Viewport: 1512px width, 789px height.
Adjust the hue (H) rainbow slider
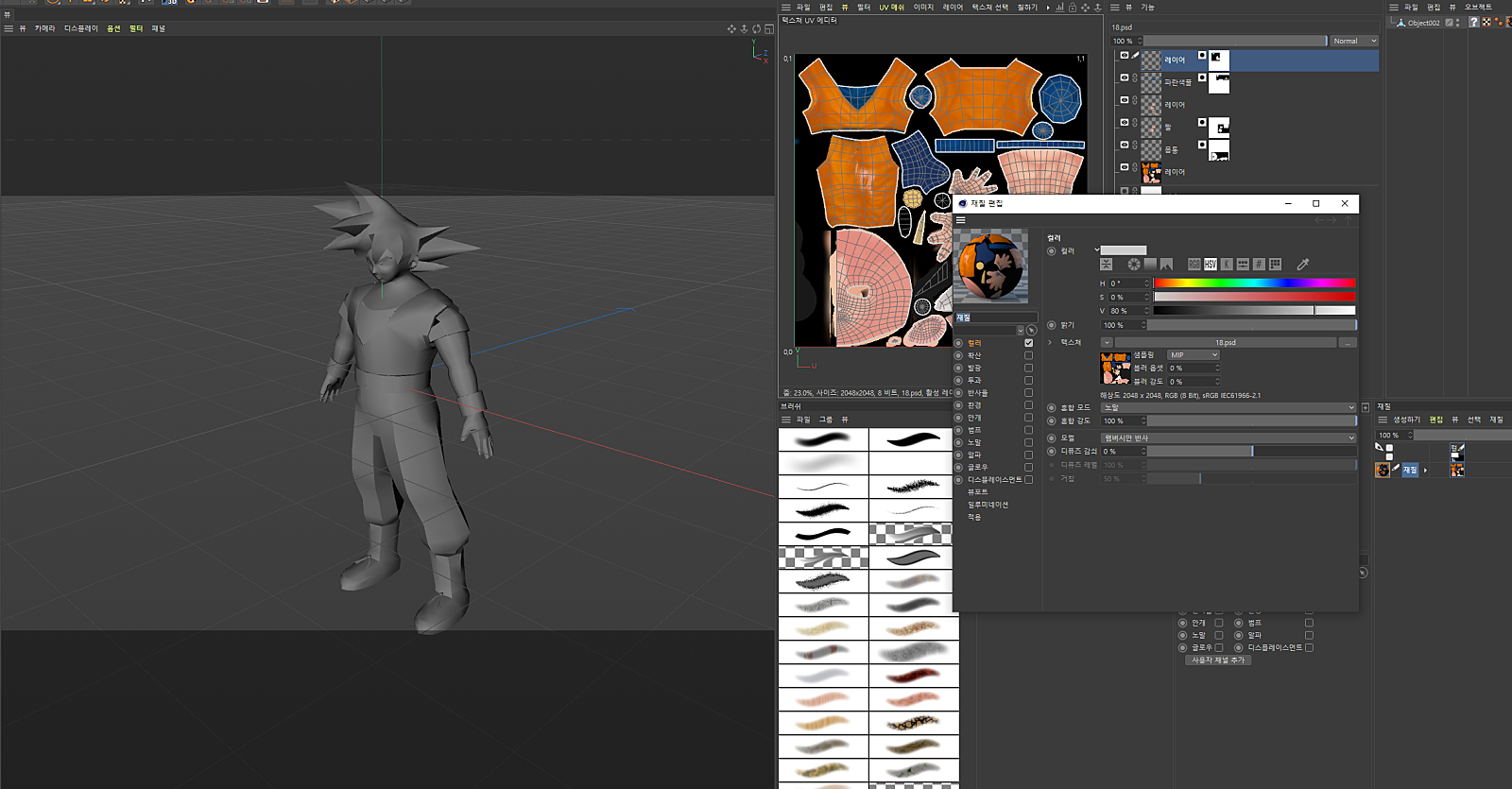[1254, 283]
